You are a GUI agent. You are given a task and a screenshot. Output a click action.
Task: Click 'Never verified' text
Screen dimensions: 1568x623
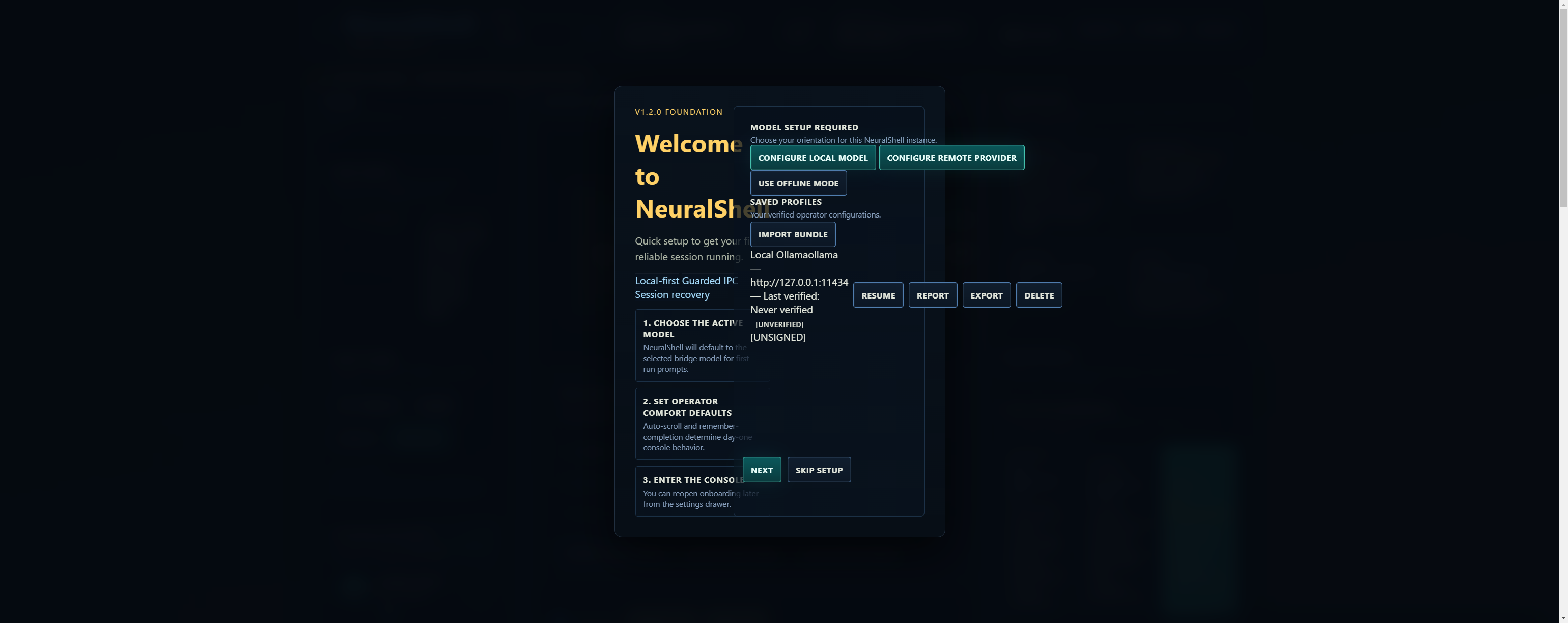pos(781,310)
